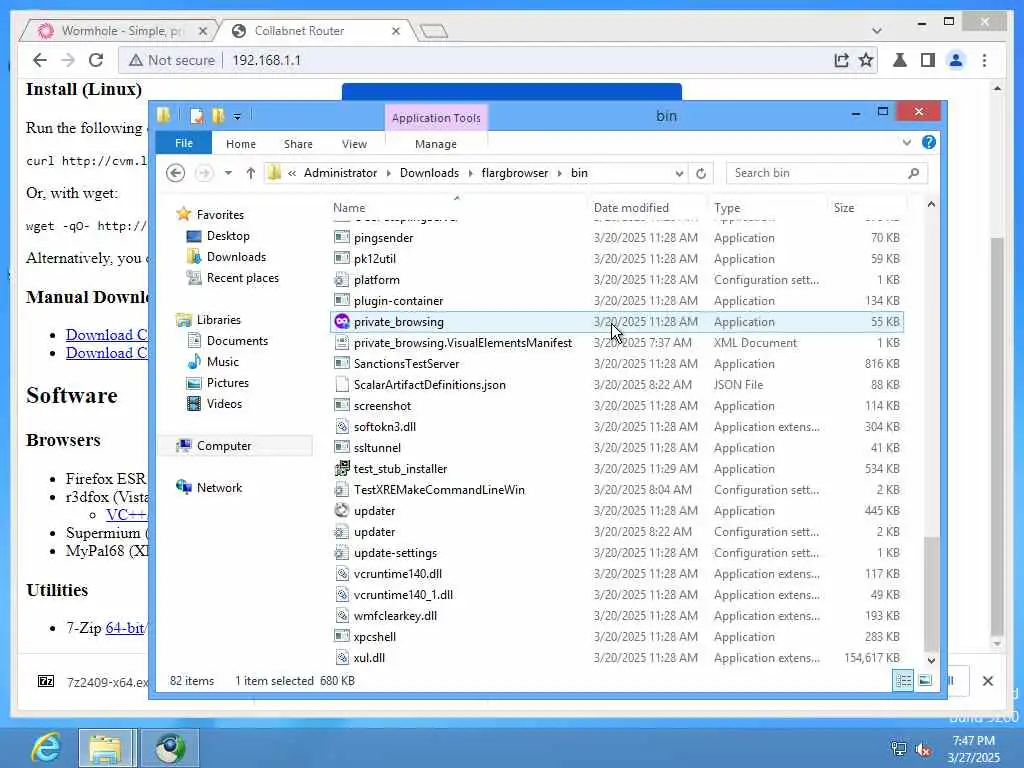Click the file list vertical scrollbar thumb
Image resolution: width=1024 pixels, height=768 pixels.
pos(932,592)
